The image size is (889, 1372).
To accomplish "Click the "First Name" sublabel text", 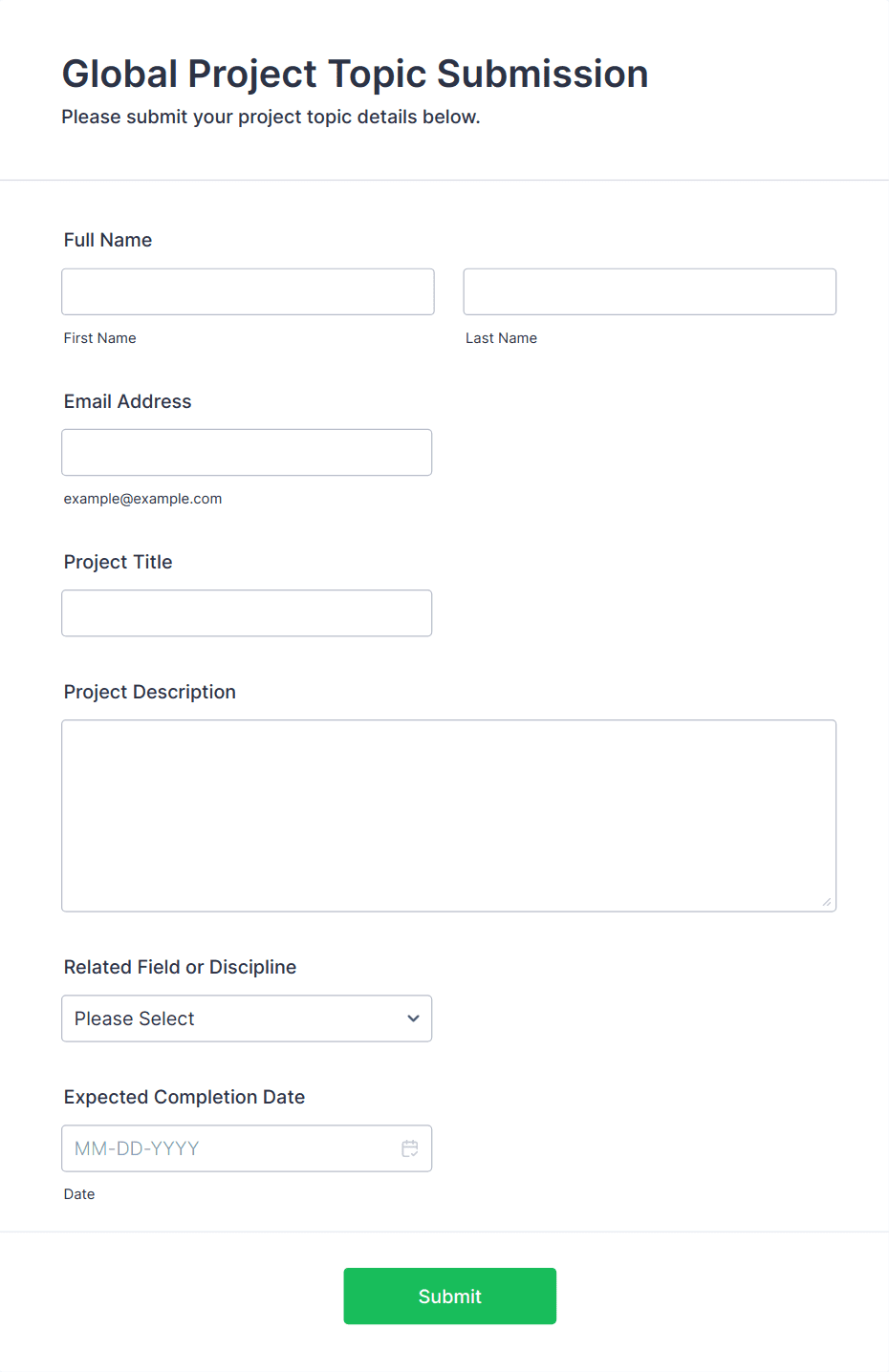I will click(x=100, y=338).
